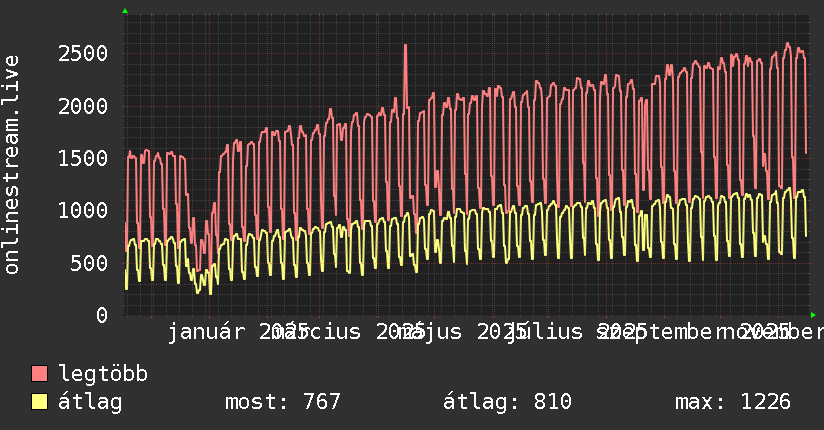Click the yellow átlag legend swatch
This screenshot has height=430, width=824.
pyautogui.click(x=40, y=402)
